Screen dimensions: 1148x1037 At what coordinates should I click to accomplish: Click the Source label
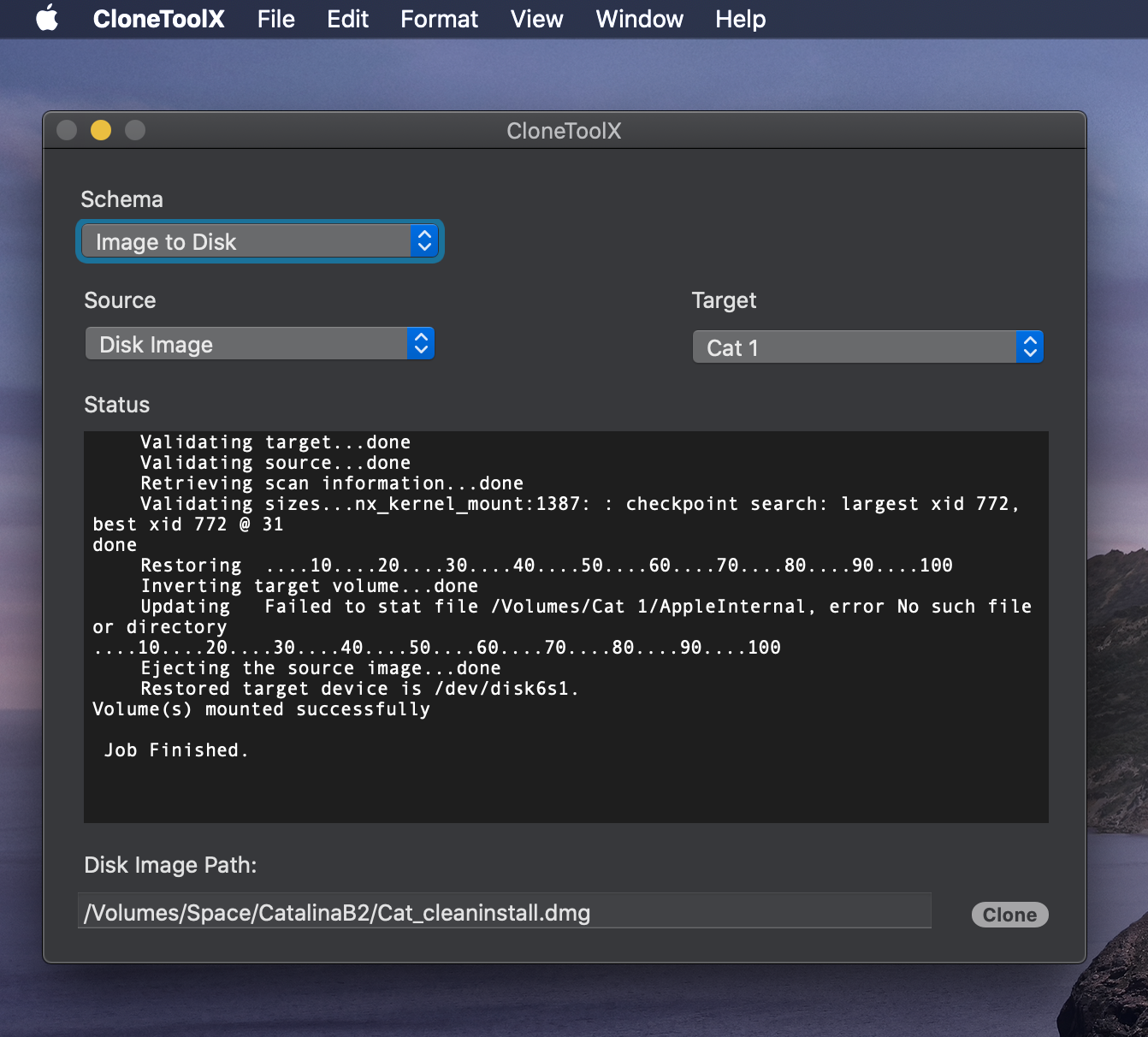(x=121, y=300)
